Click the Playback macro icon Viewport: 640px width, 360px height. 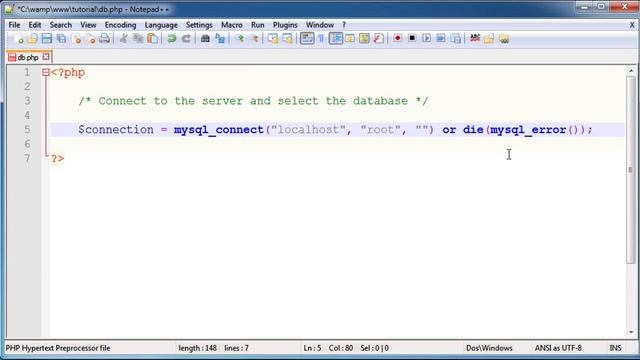(x=427, y=39)
